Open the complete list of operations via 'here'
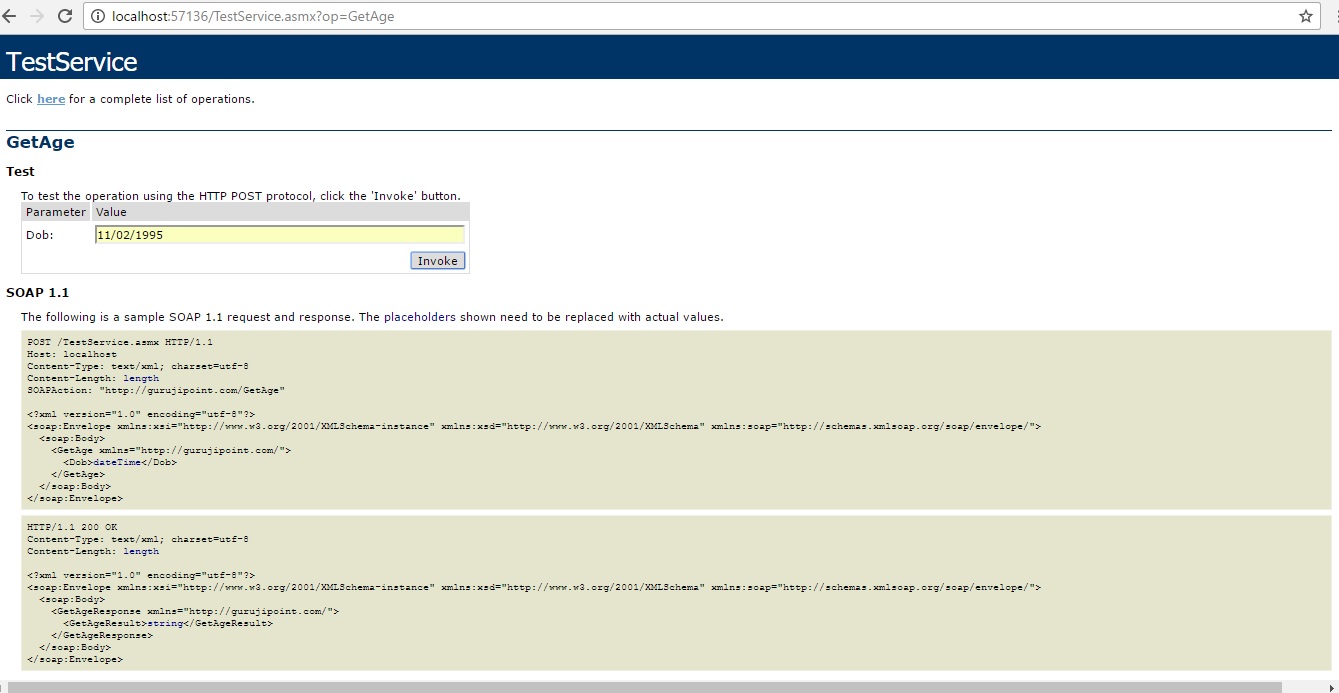Screen dimensions: 1339x693 [x=50, y=99]
